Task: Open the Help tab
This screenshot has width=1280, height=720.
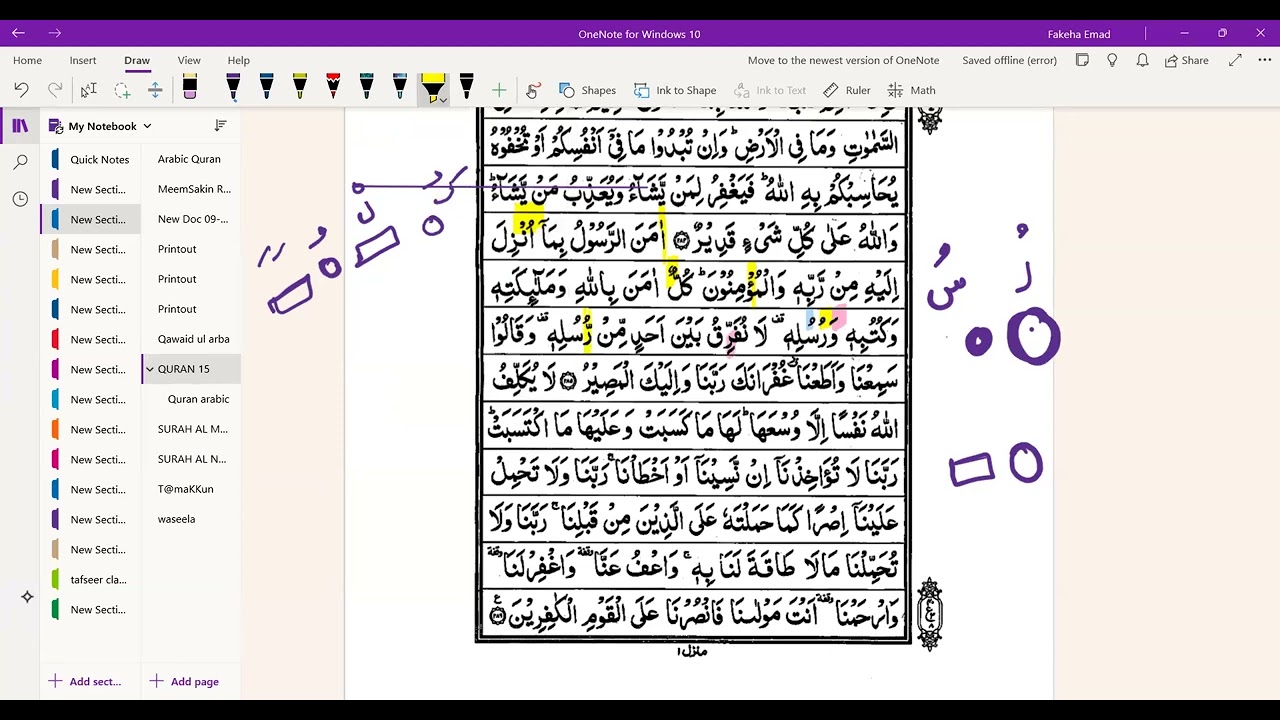Action: click(238, 60)
